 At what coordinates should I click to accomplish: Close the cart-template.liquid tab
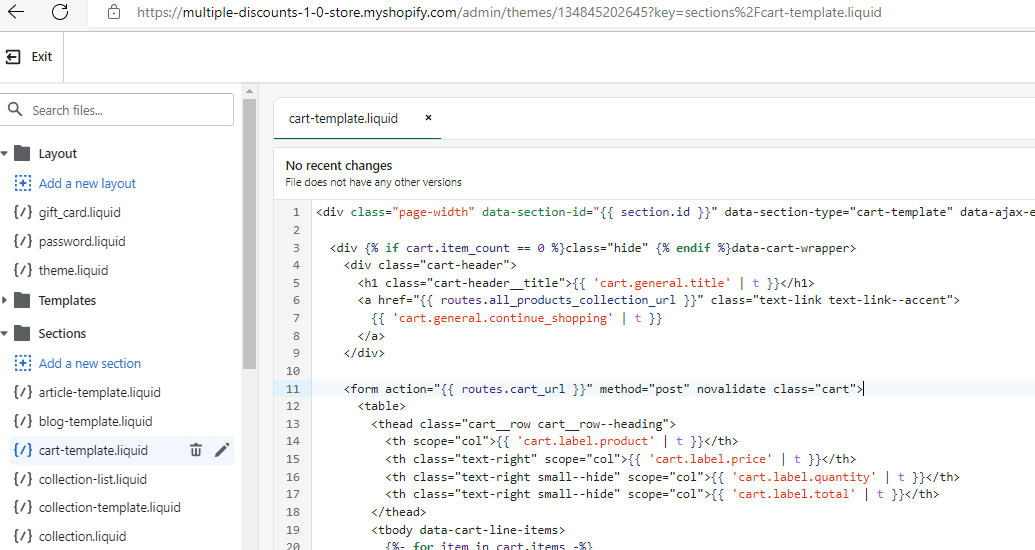pyautogui.click(x=428, y=118)
